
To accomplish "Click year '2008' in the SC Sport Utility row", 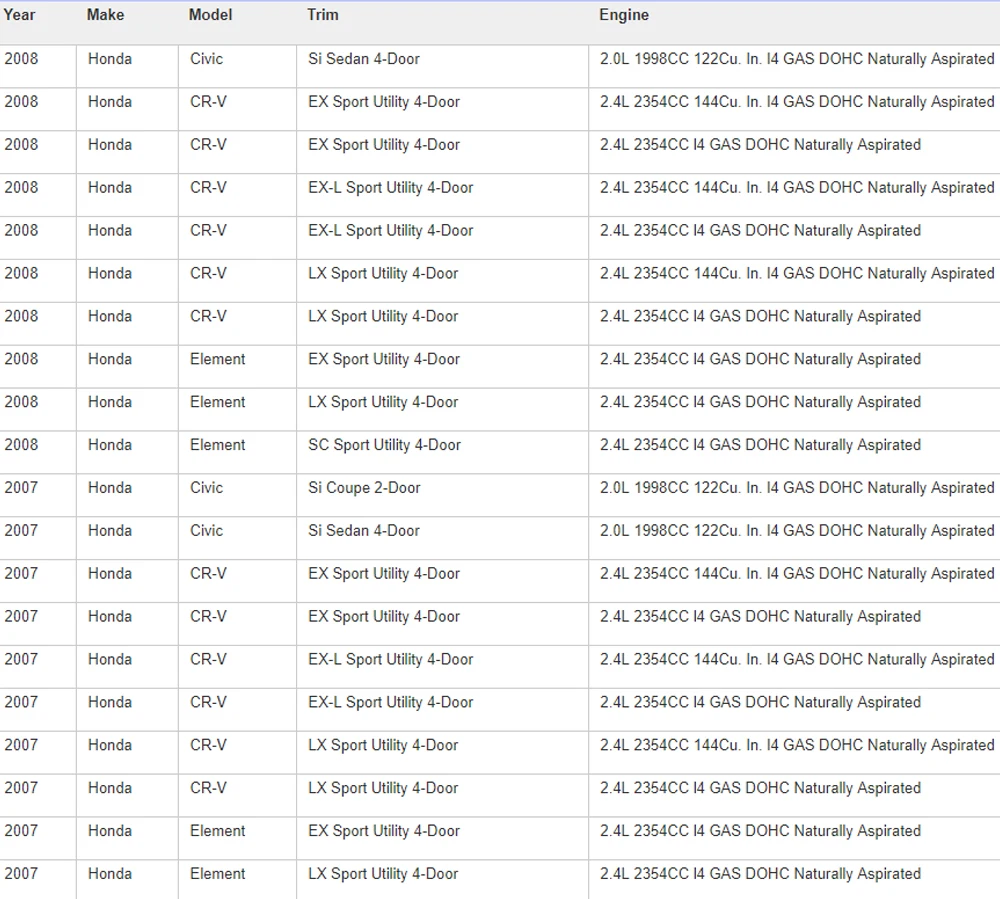I will [21, 445].
